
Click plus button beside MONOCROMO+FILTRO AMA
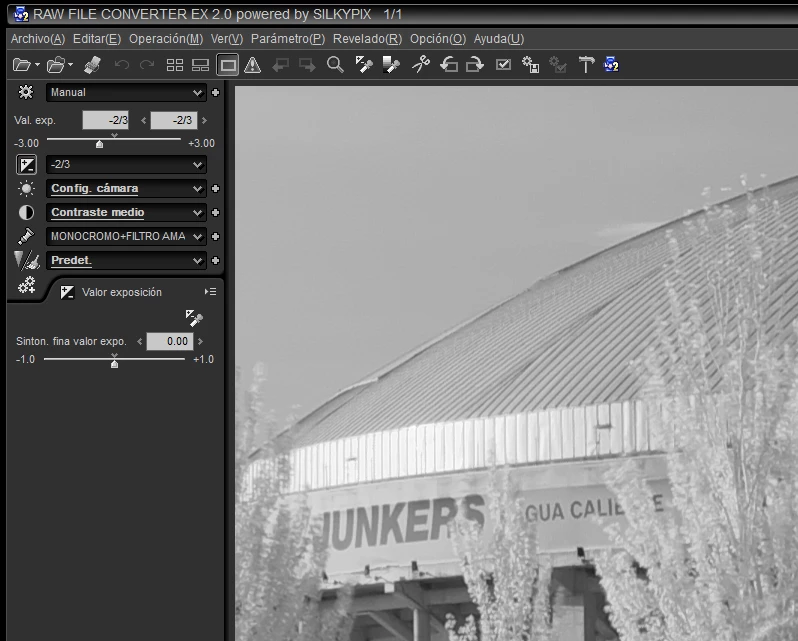[x=215, y=237]
